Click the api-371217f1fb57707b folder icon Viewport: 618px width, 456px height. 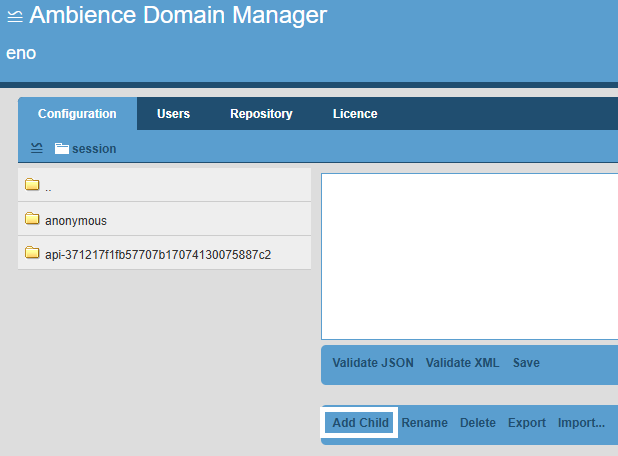pos(32,252)
